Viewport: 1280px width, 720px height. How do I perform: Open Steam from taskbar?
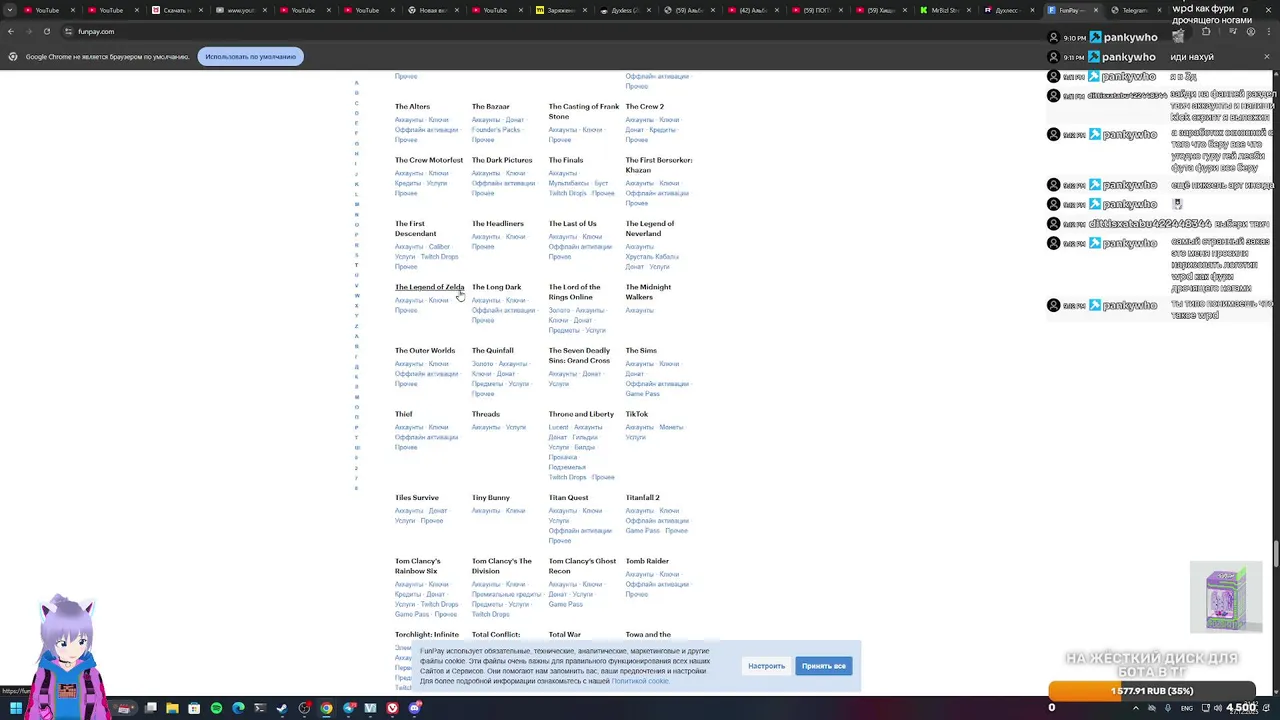(282, 708)
